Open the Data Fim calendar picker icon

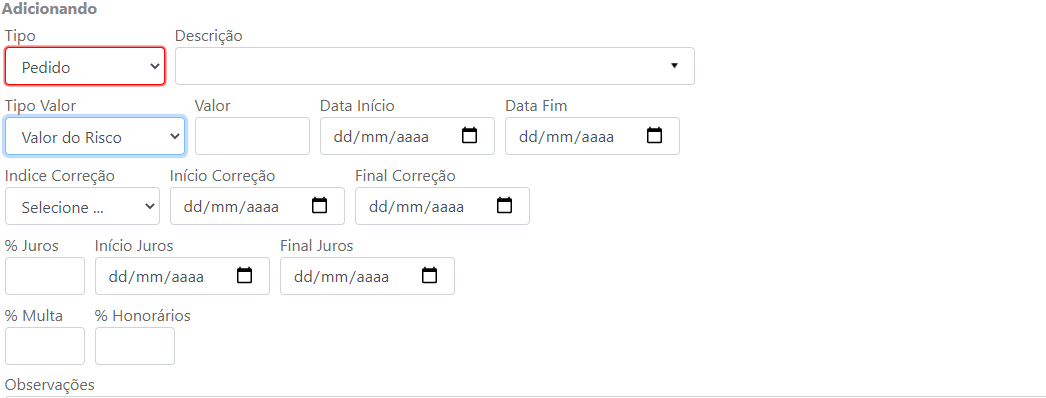click(x=654, y=136)
